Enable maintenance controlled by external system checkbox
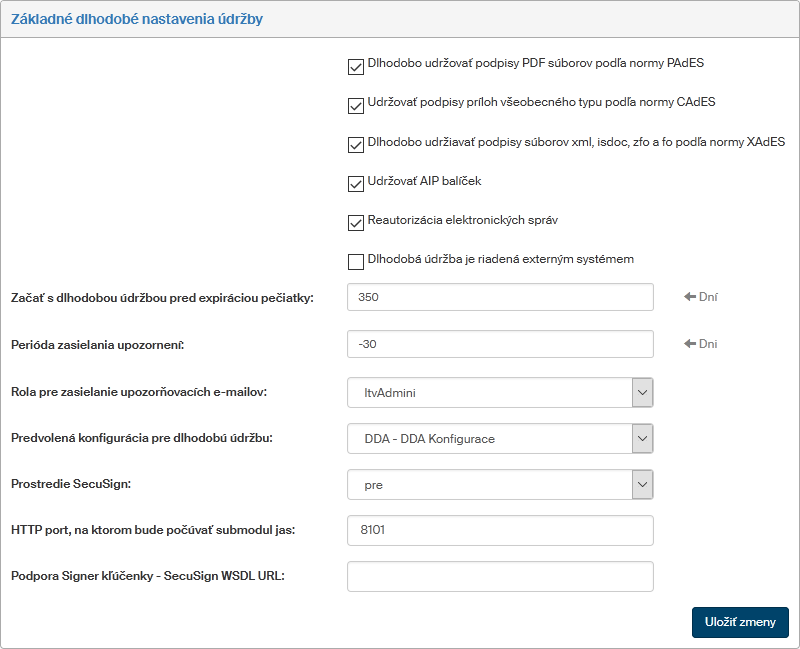Image resolution: width=800 pixels, height=649 pixels. click(355, 262)
